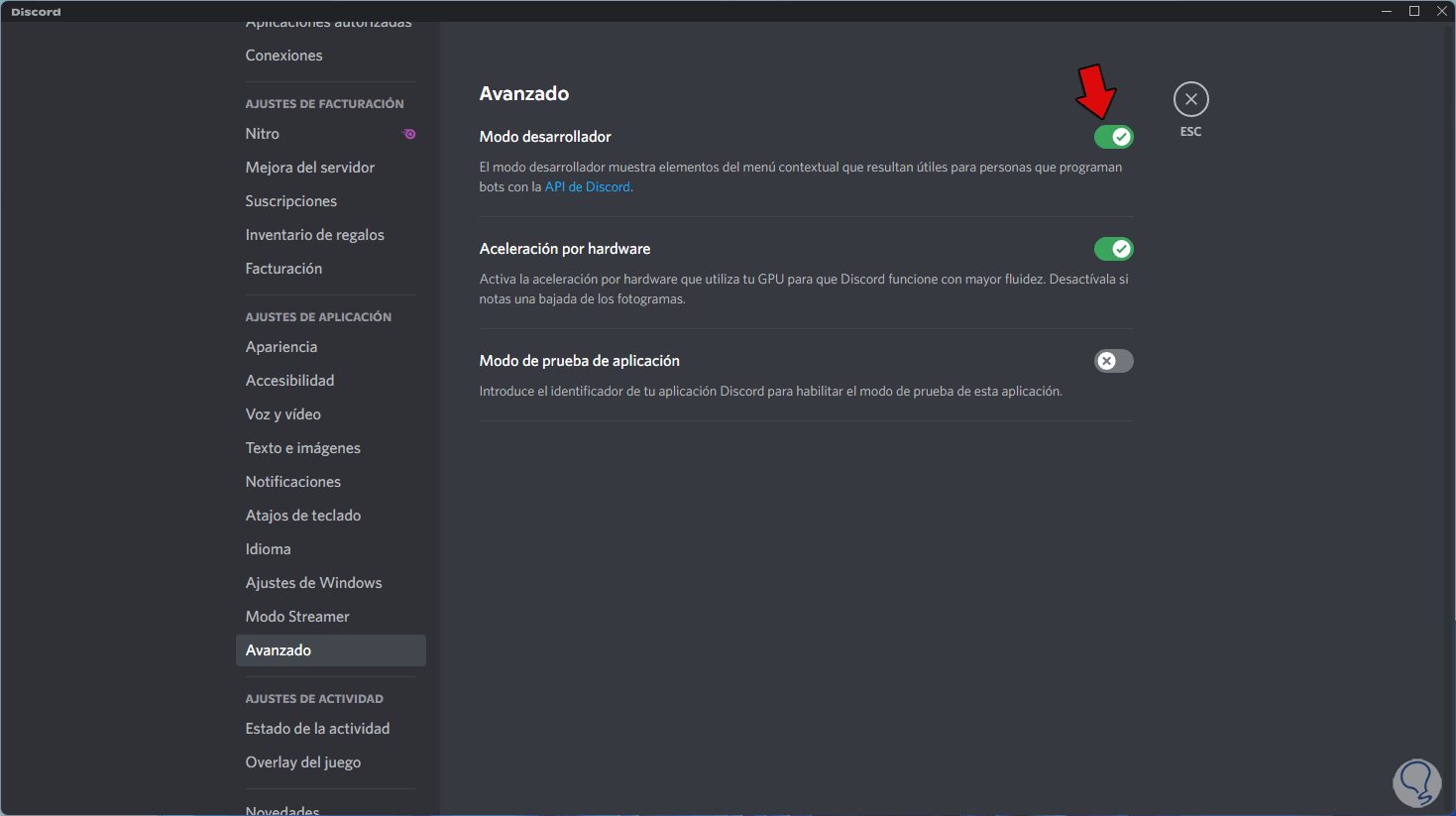Select the Avanzado sidebar item

(x=279, y=650)
